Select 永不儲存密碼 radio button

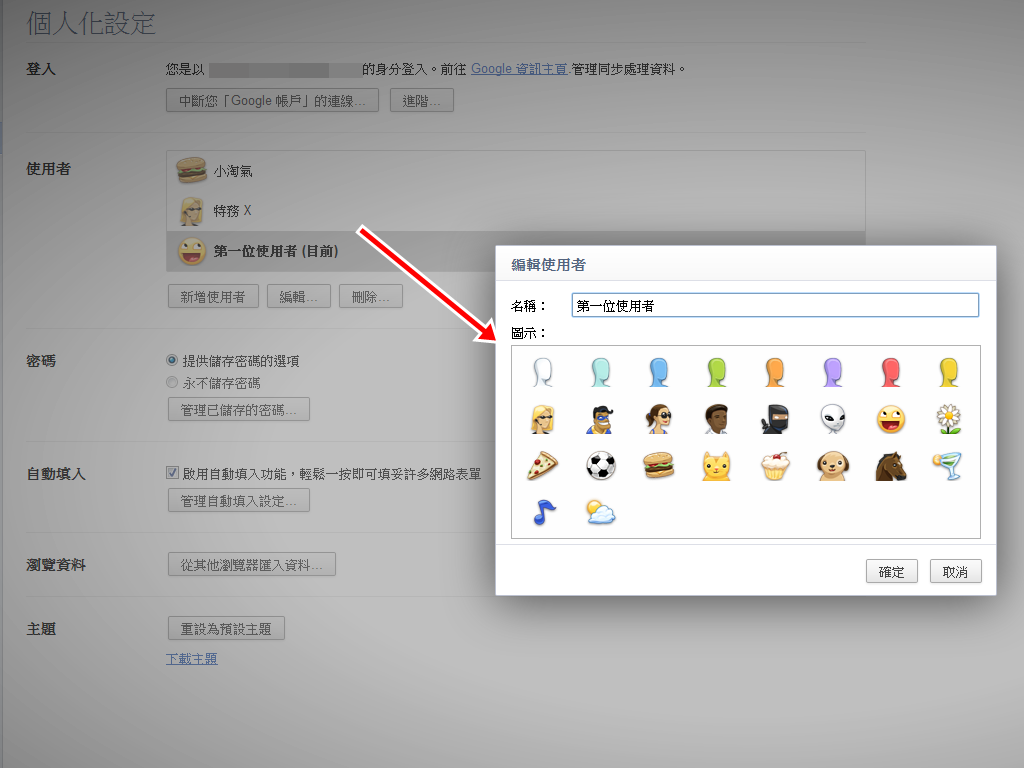[172, 382]
